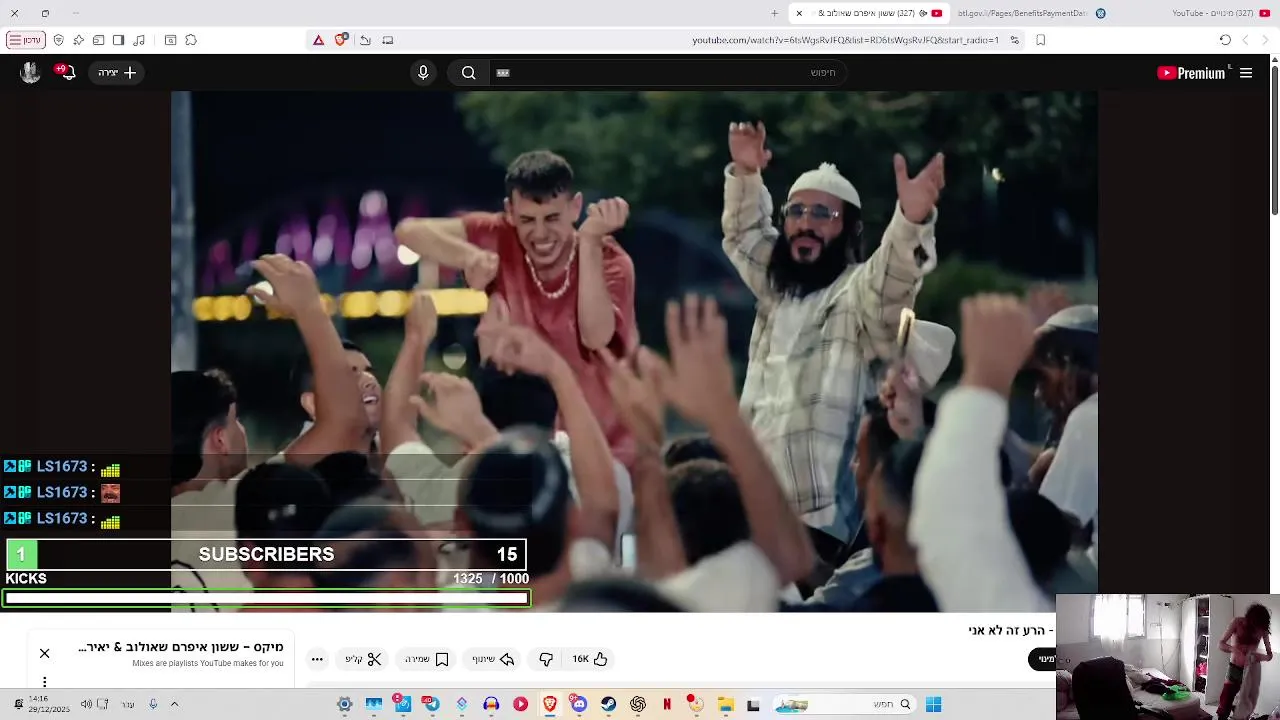Start voice search with microphone button

(423, 73)
